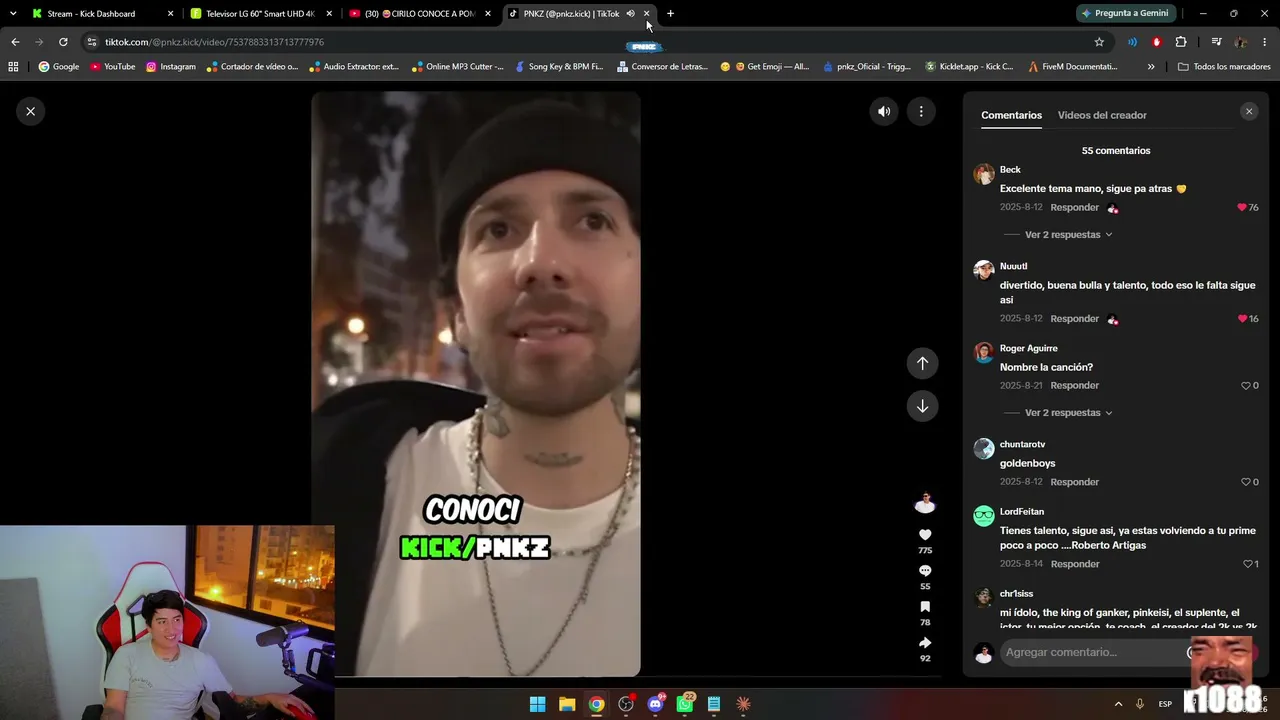Open WhatsApp from the taskbar
Screen dimensions: 1280x720
(x=685, y=704)
